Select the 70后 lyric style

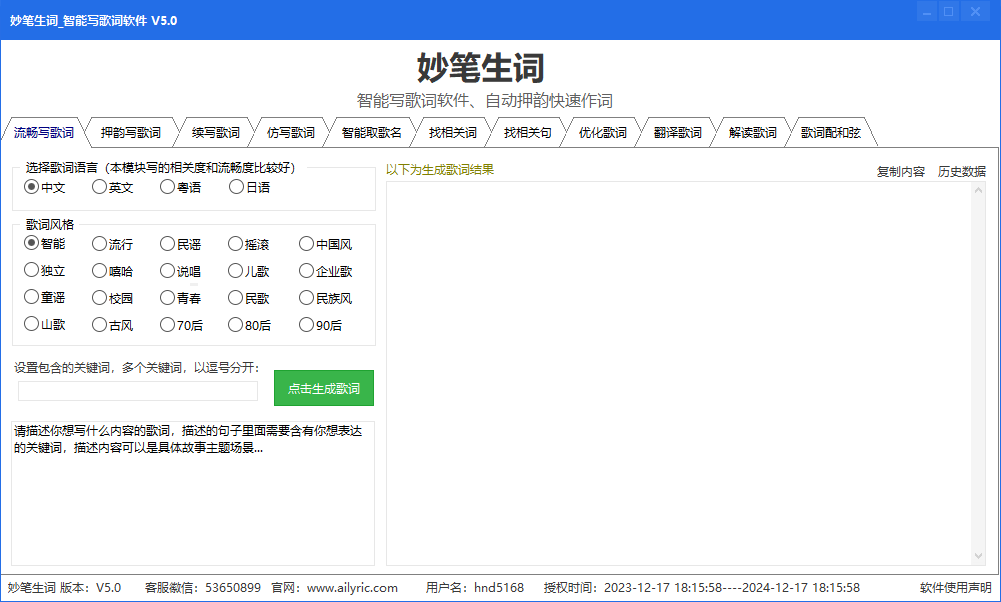[x=181, y=325]
